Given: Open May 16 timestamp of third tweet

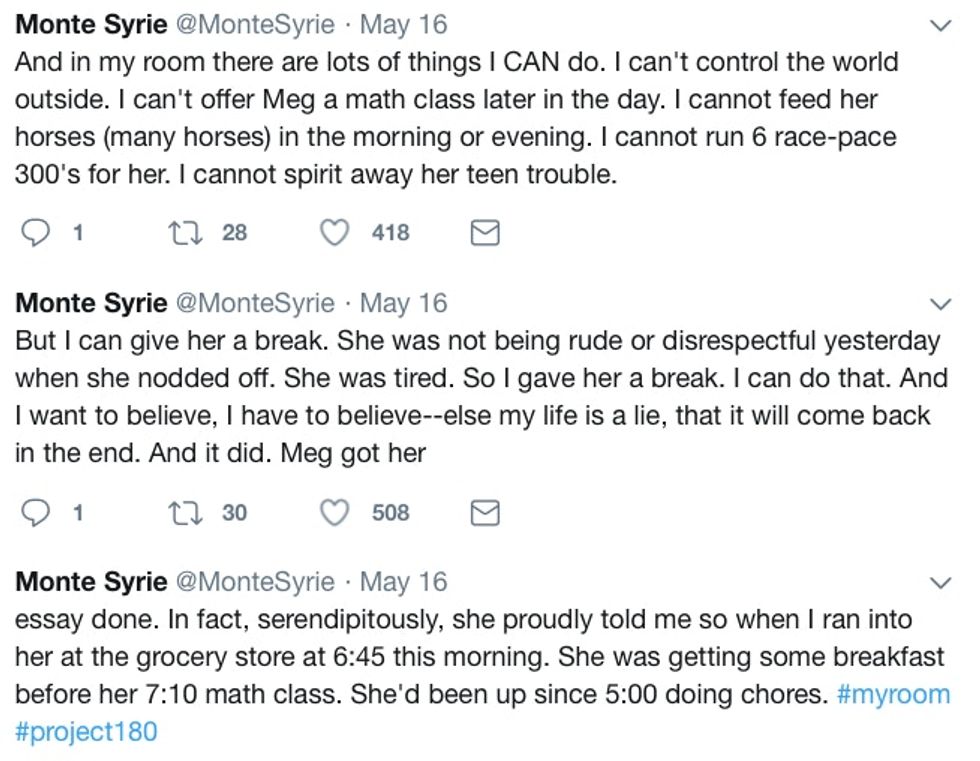Looking at the screenshot, I should [x=404, y=581].
